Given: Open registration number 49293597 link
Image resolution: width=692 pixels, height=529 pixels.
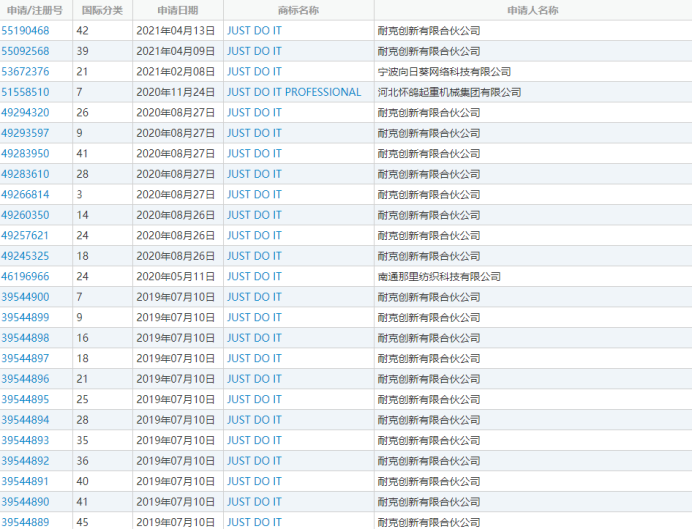Looking at the screenshot, I should click(25, 133).
